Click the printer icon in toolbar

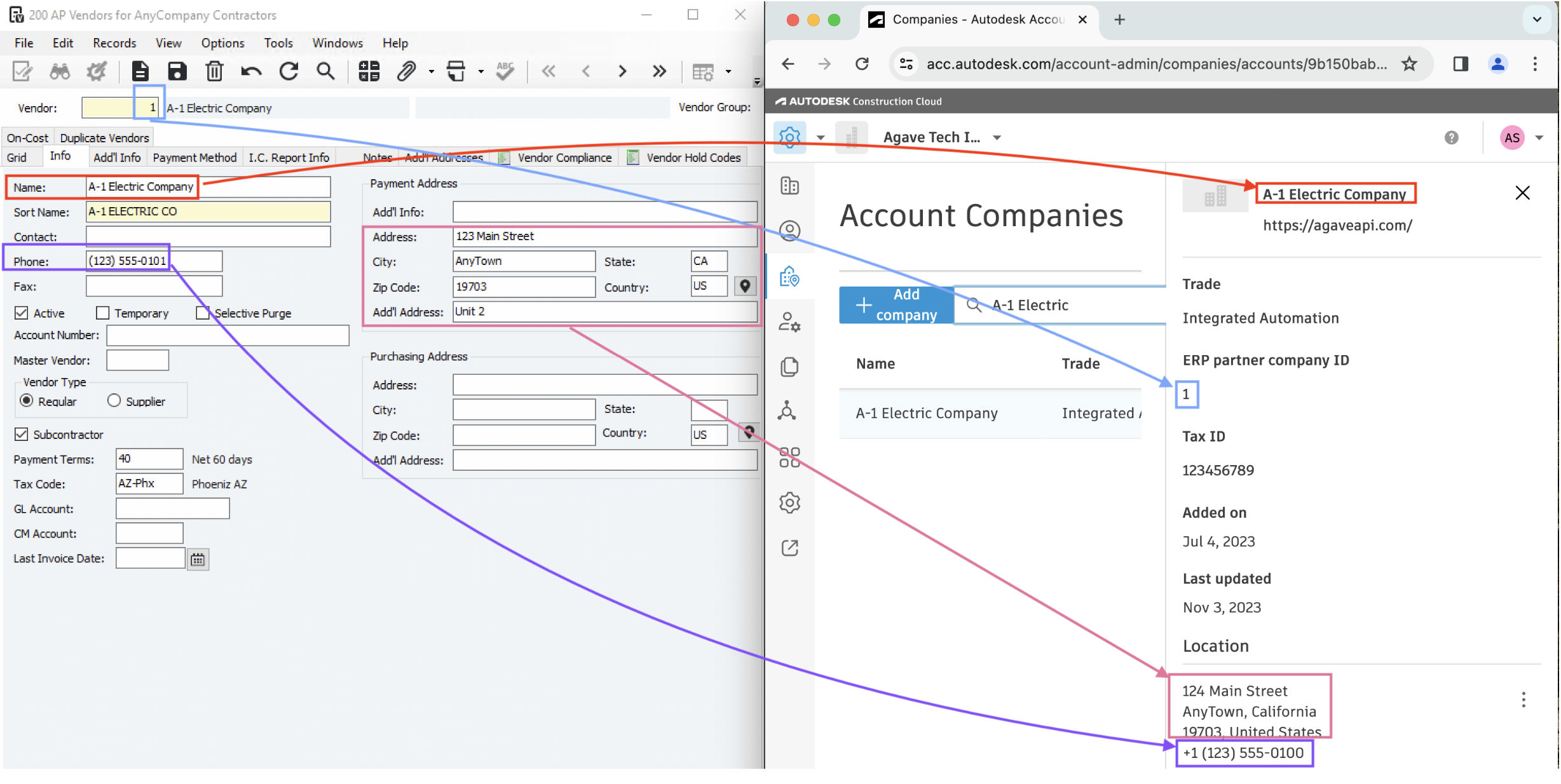coord(456,71)
